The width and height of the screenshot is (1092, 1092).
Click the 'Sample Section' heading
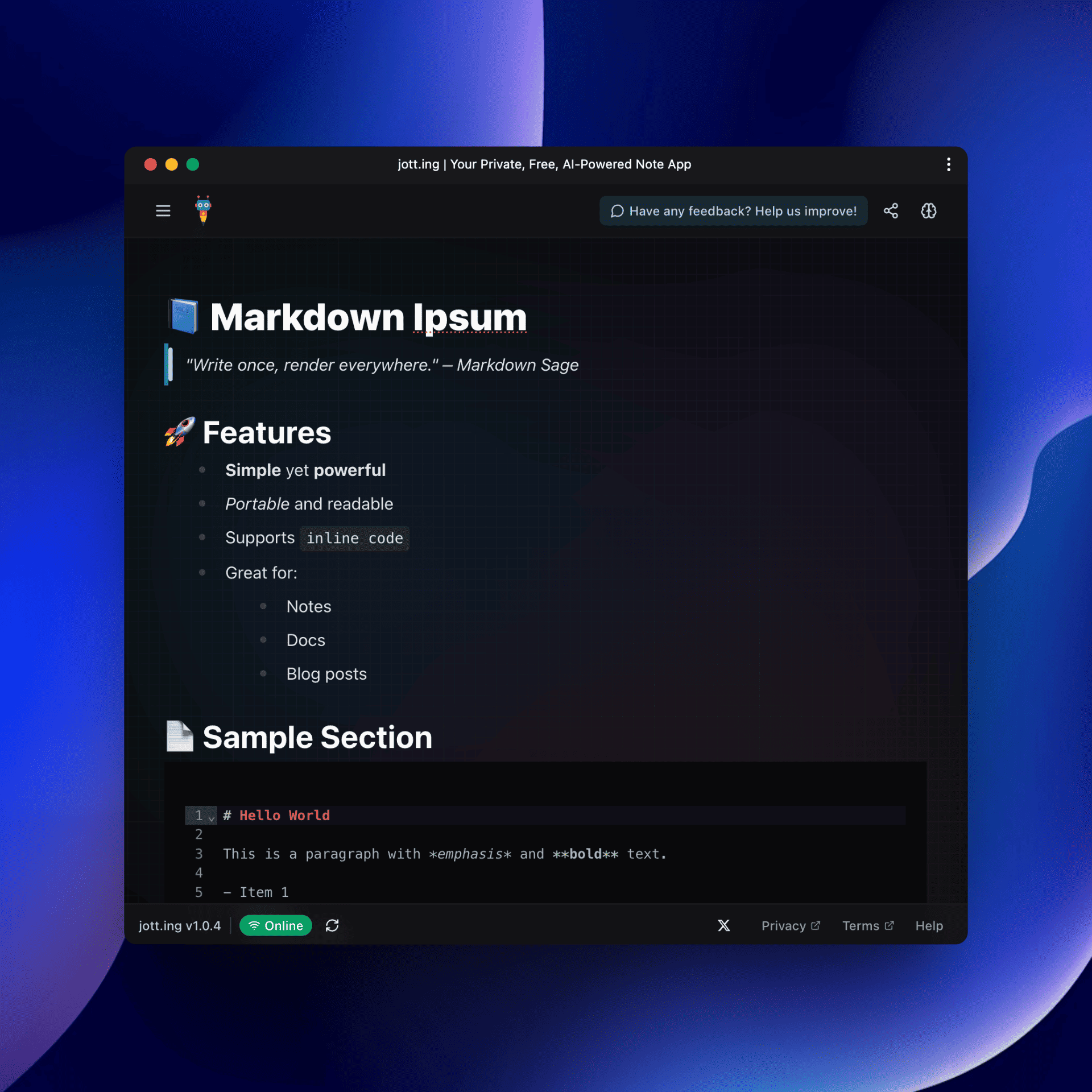tap(317, 737)
